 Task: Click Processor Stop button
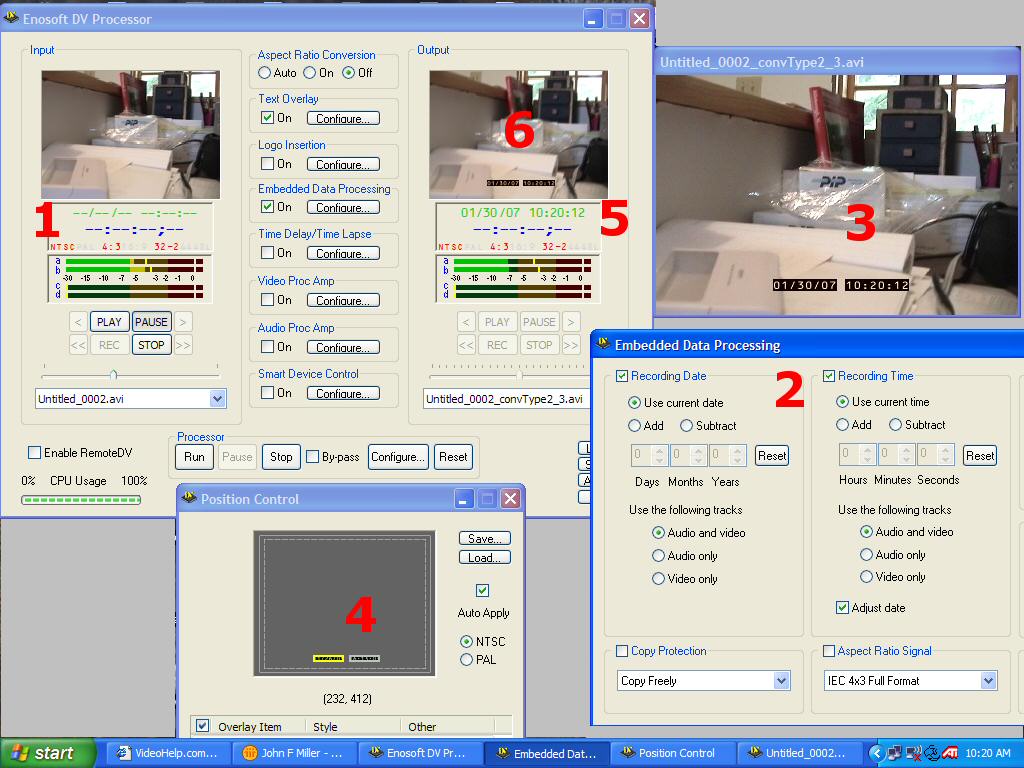[281, 456]
